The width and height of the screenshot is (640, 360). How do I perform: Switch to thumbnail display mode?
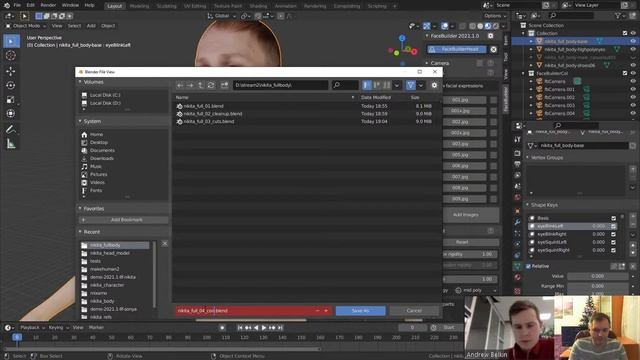[x=386, y=85]
